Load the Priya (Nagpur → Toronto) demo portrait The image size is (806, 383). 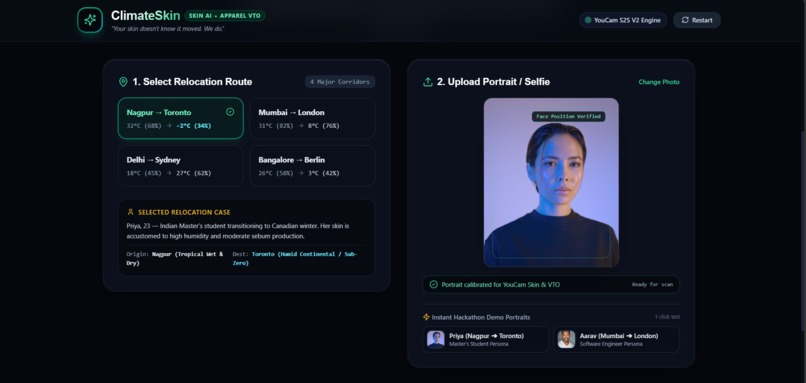pos(485,339)
